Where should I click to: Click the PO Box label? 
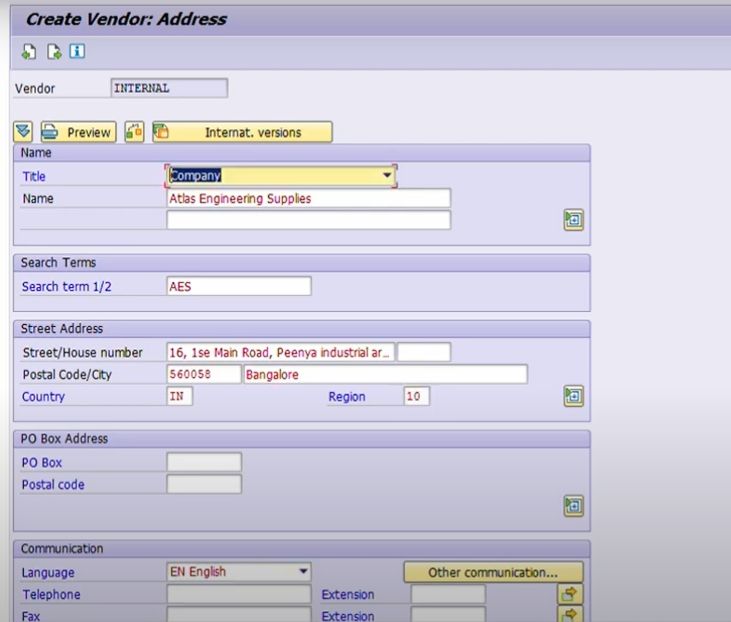coord(42,463)
